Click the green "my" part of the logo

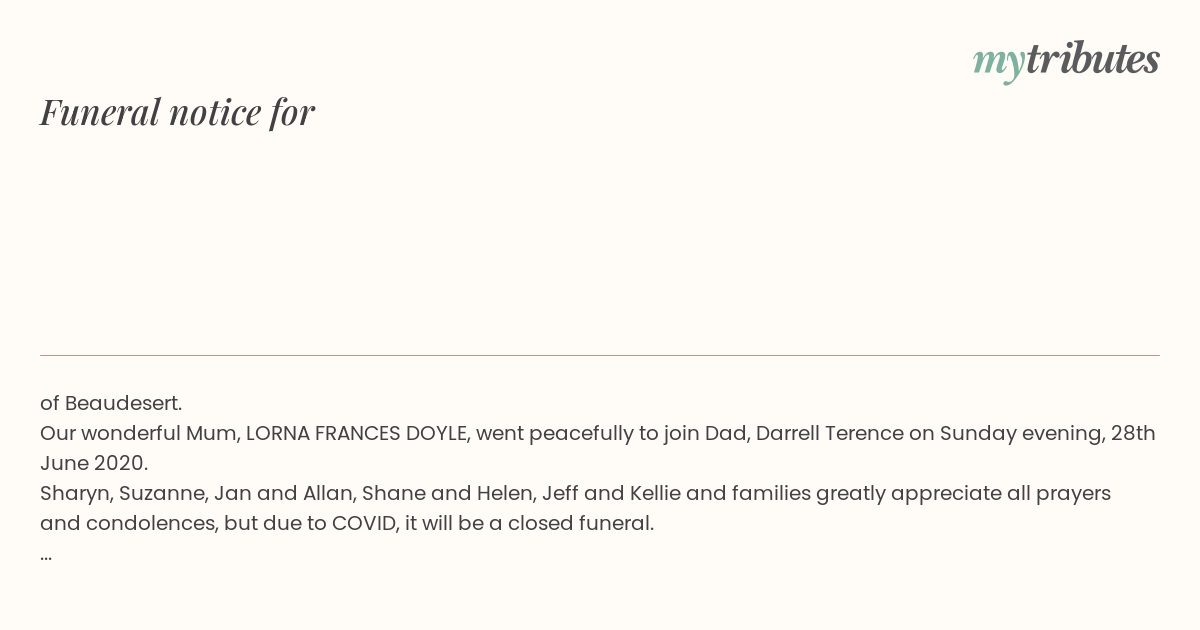click(999, 63)
